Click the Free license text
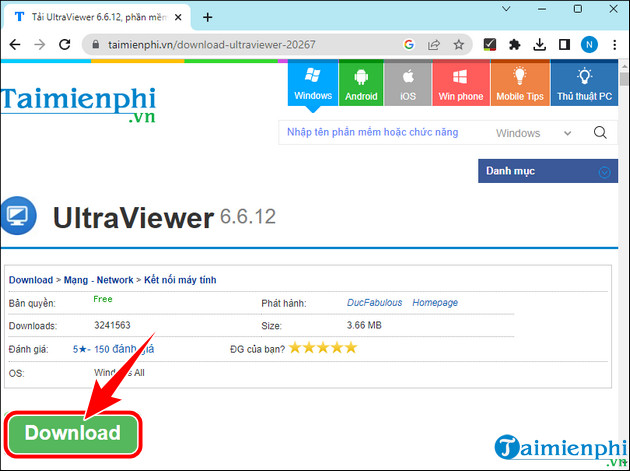The image size is (630, 471). pyautogui.click(x=103, y=299)
